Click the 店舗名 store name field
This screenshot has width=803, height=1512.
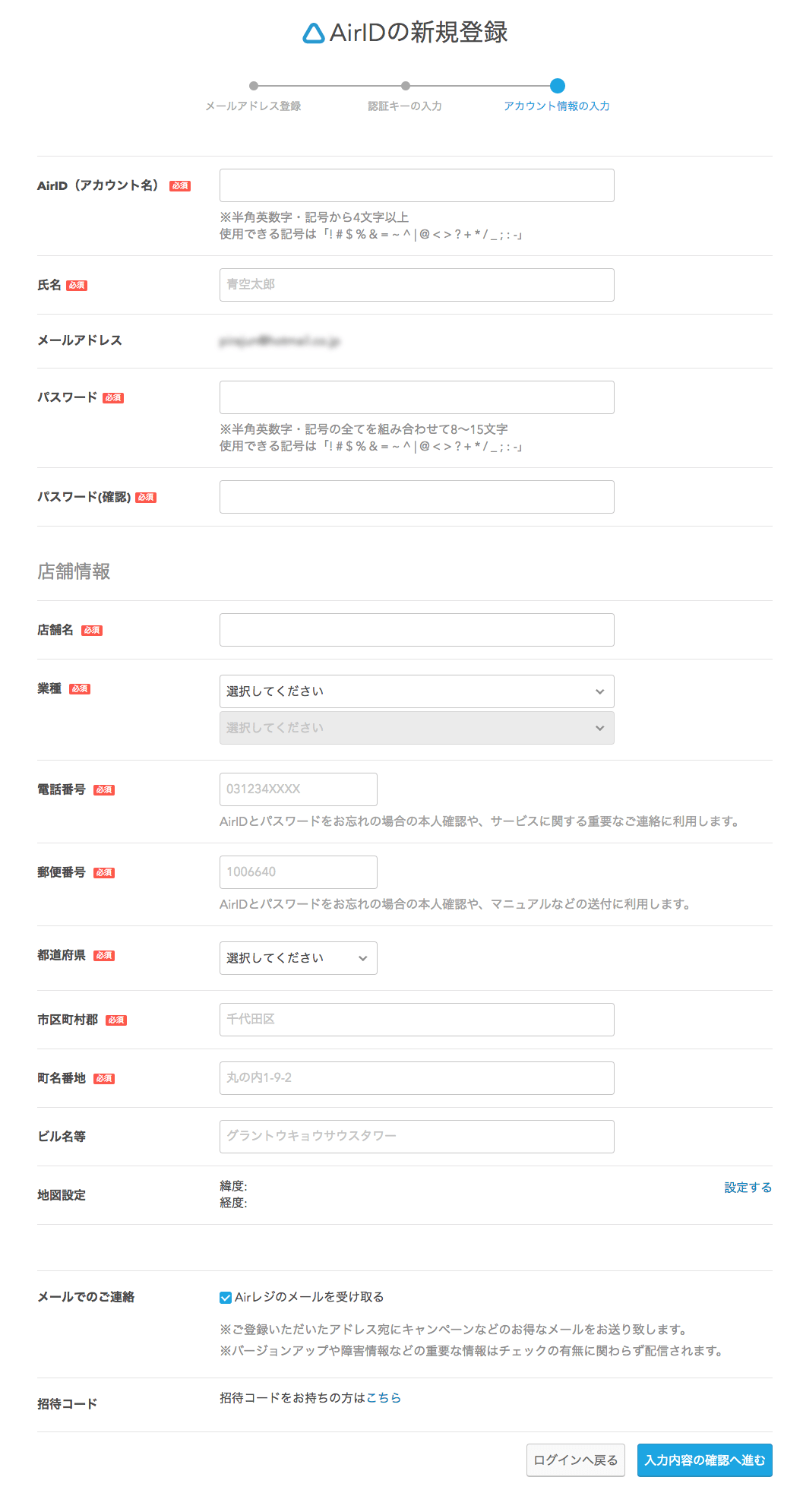click(416, 630)
